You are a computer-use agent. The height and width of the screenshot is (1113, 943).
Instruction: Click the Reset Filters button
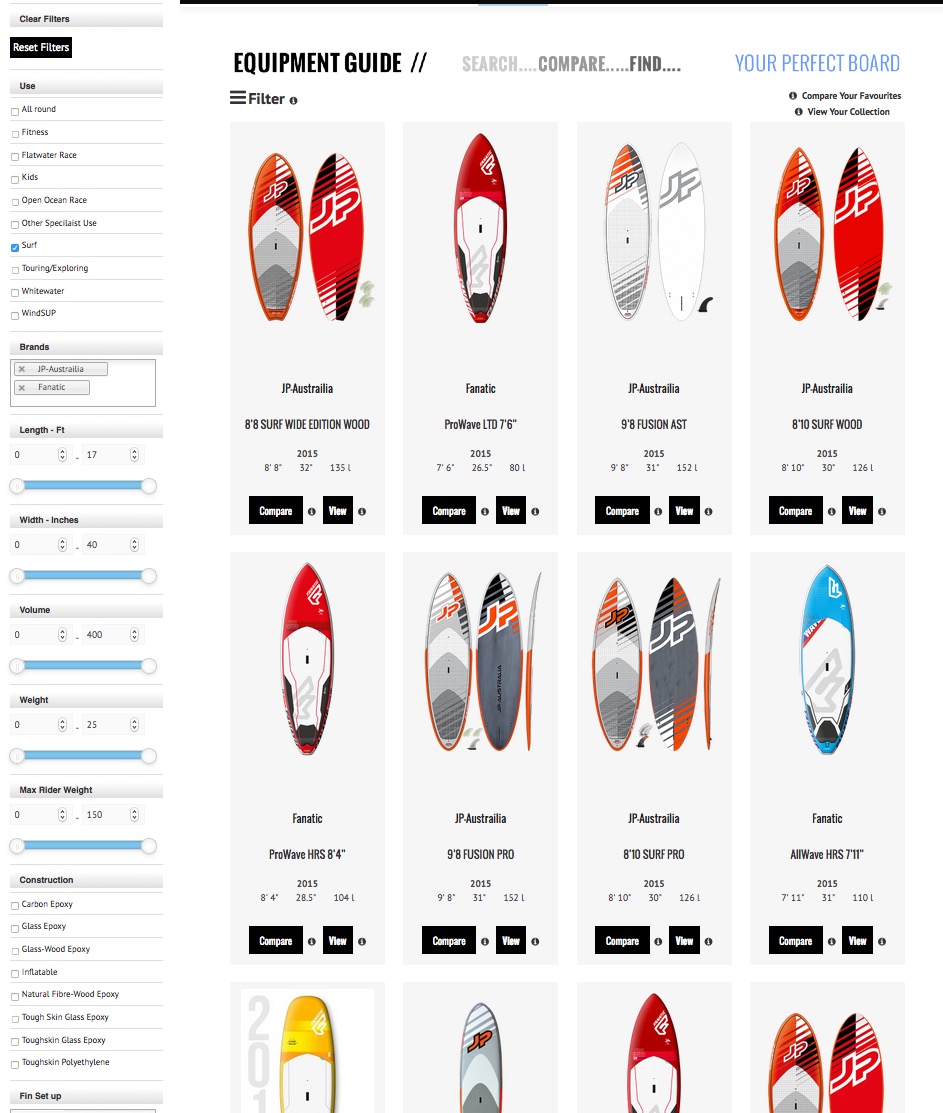point(41,48)
